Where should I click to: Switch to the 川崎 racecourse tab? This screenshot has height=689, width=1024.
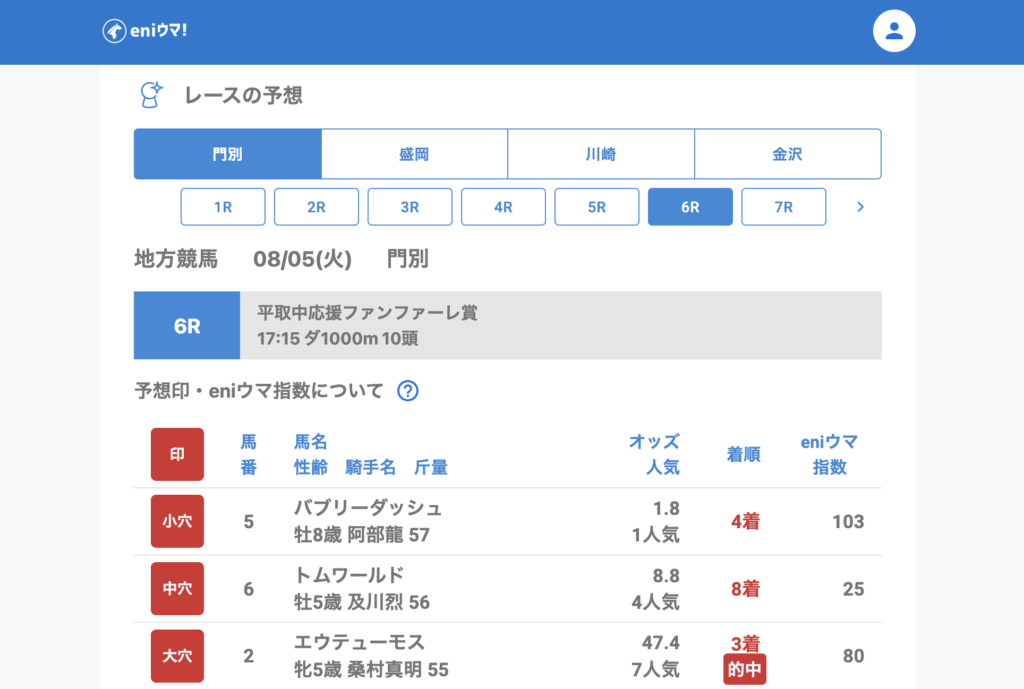(x=601, y=154)
